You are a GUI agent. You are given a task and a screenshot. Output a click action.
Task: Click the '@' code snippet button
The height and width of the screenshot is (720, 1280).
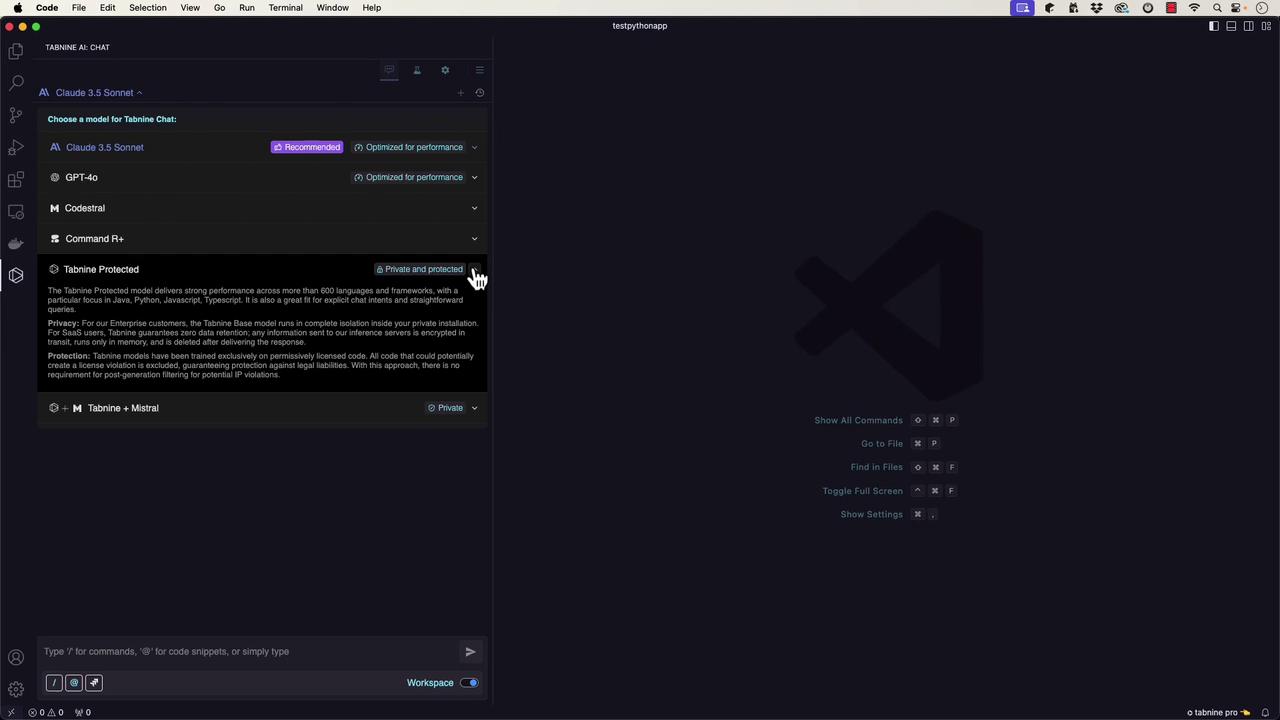point(74,683)
